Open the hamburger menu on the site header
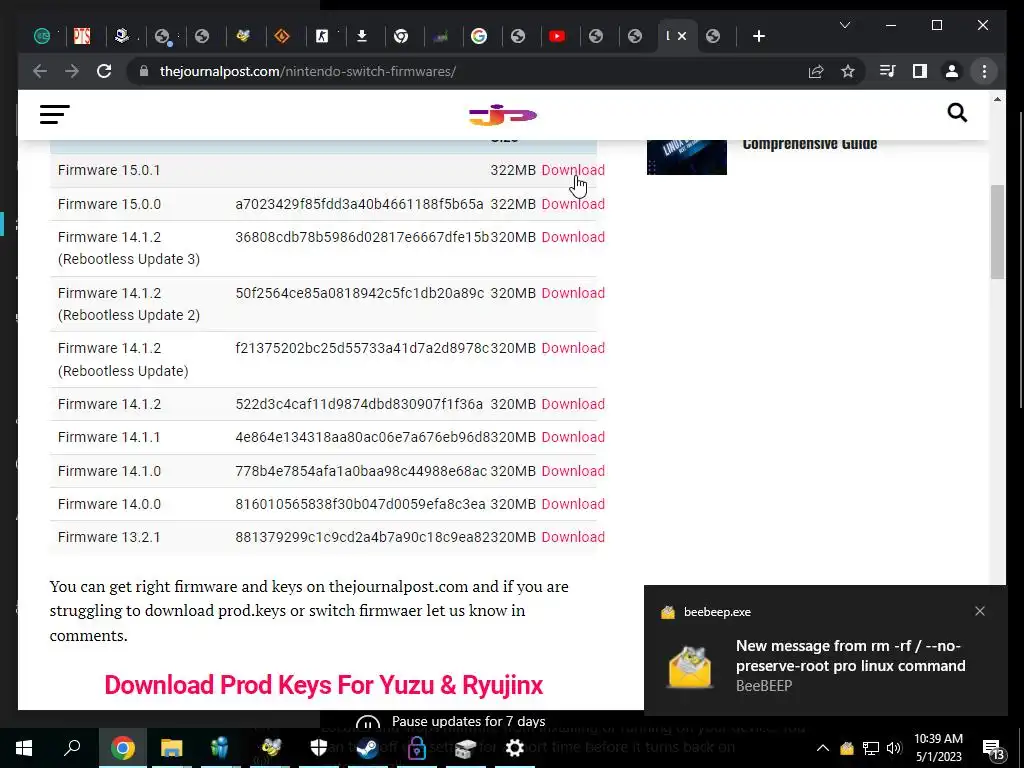Image resolution: width=1024 pixels, height=768 pixels. (x=54, y=114)
